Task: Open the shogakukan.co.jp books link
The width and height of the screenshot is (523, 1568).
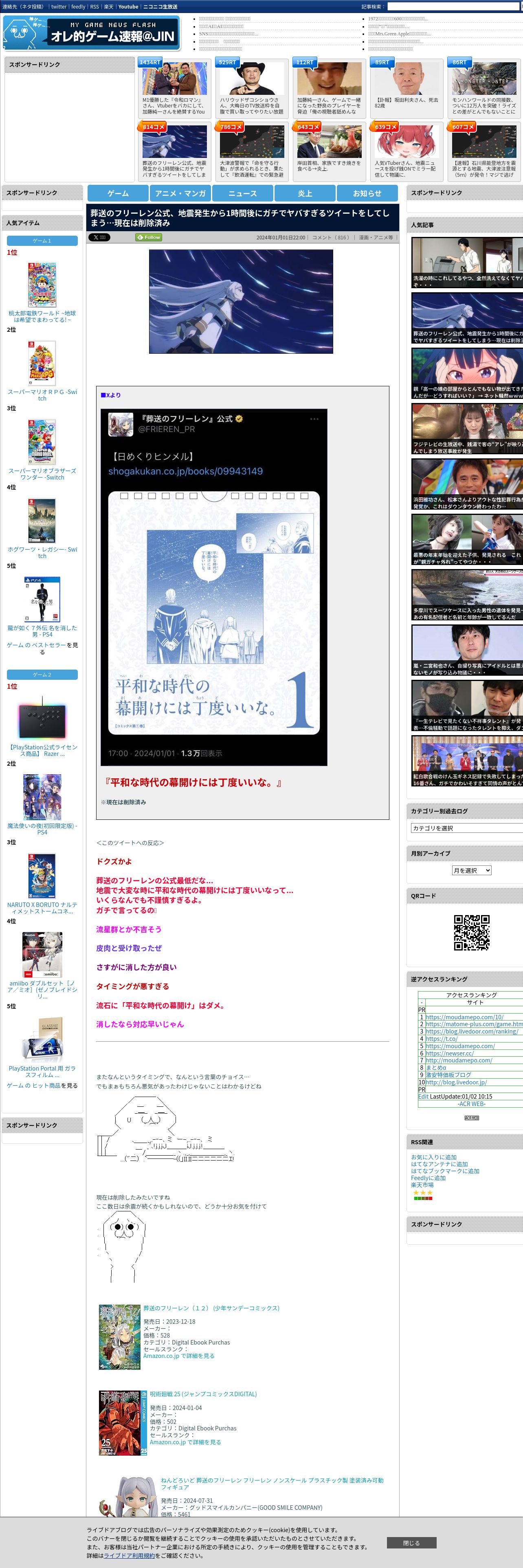Action: (x=186, y=471)
